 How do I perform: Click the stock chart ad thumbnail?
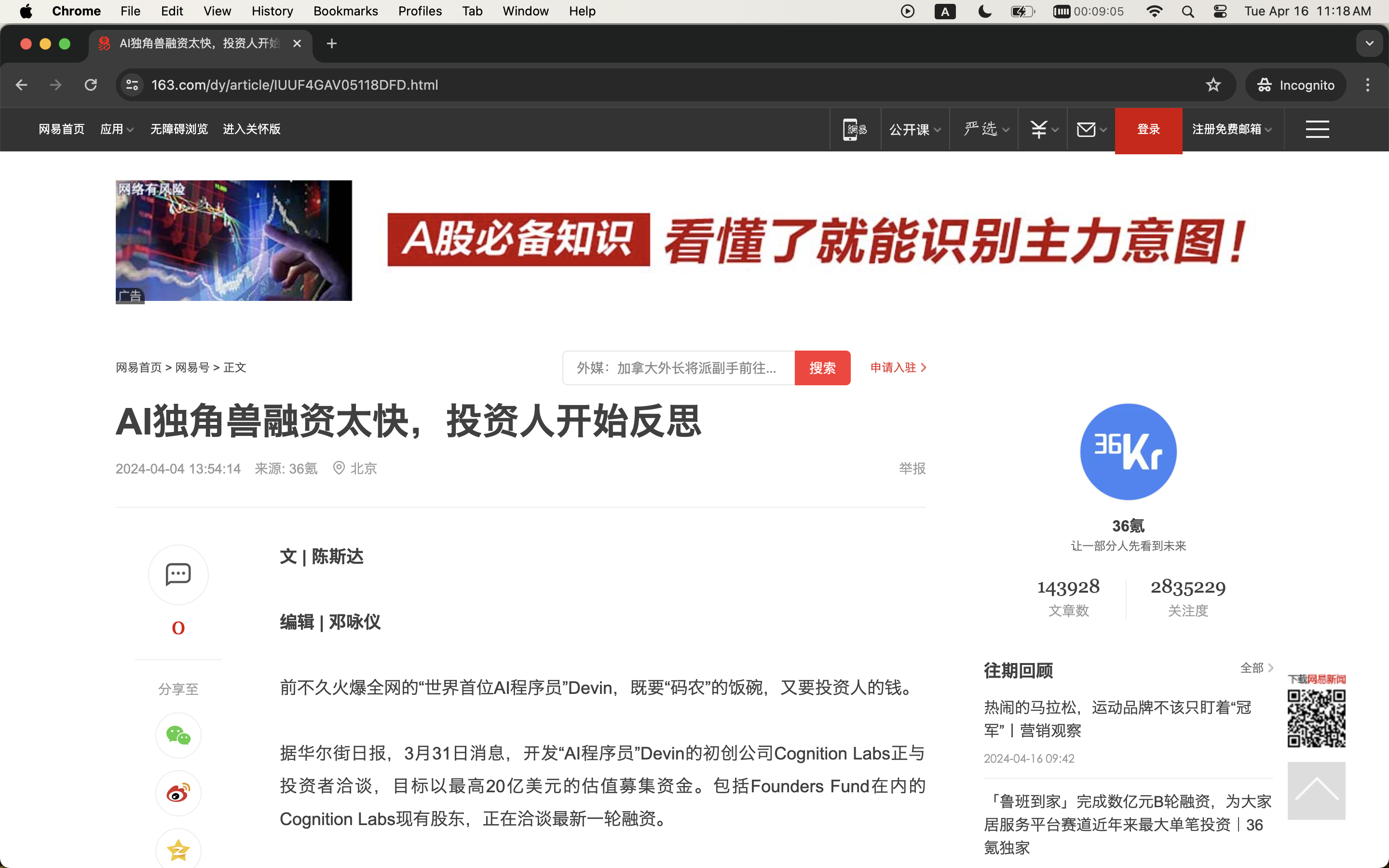click(233, 241)
